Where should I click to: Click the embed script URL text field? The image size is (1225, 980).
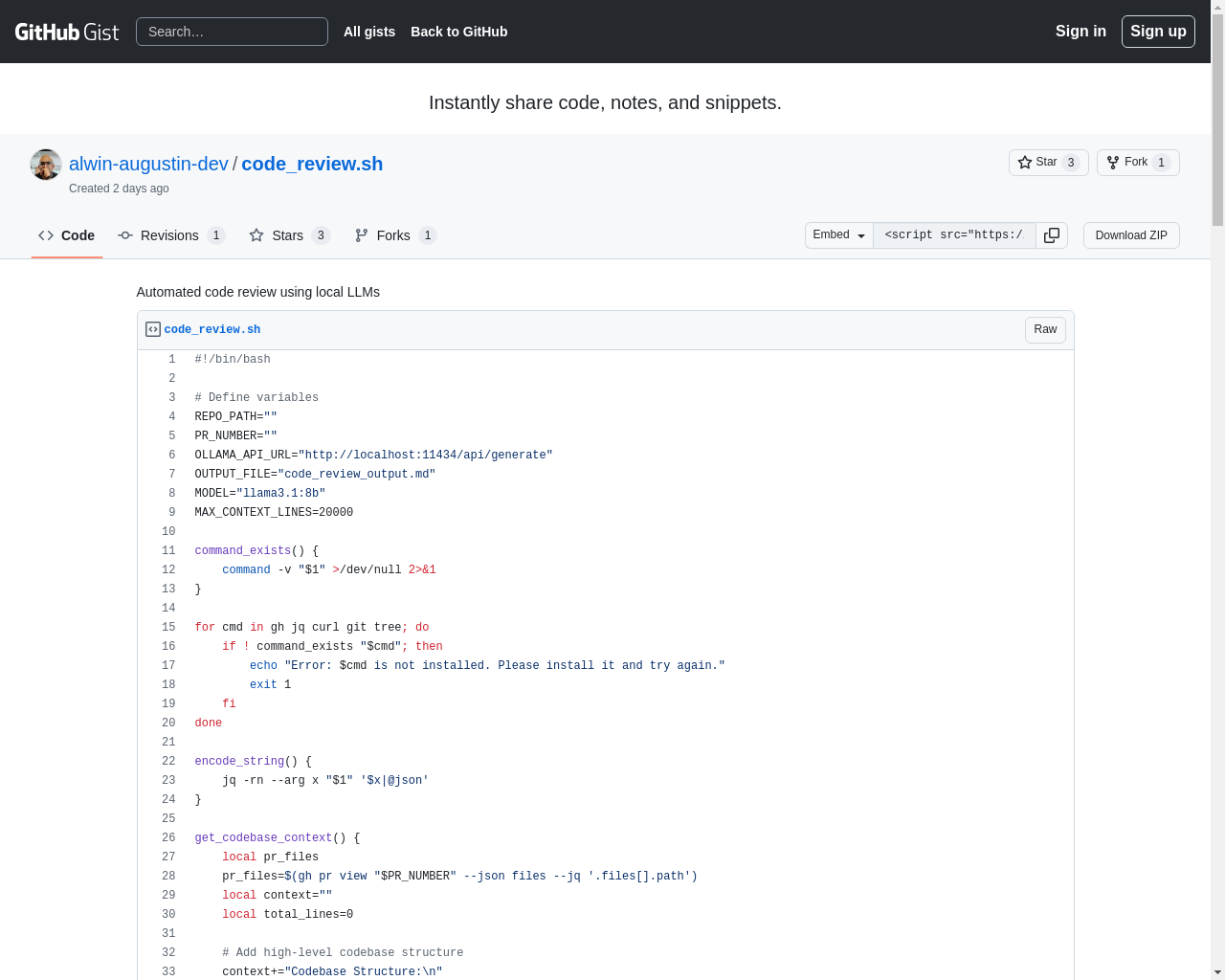[954, 235]
